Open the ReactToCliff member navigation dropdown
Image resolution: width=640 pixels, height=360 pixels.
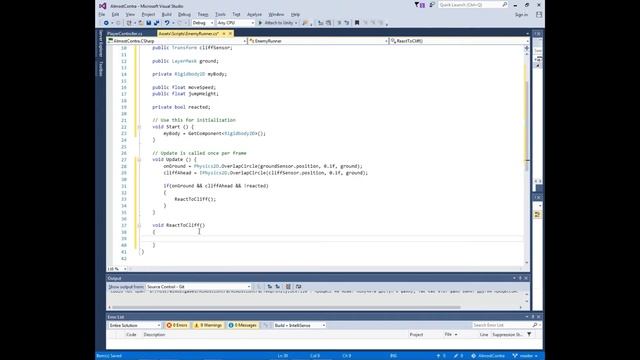[x=459, y=41]
